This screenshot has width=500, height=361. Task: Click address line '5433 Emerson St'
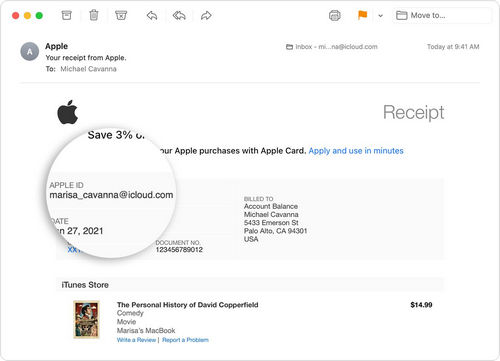tap(271, 223)
